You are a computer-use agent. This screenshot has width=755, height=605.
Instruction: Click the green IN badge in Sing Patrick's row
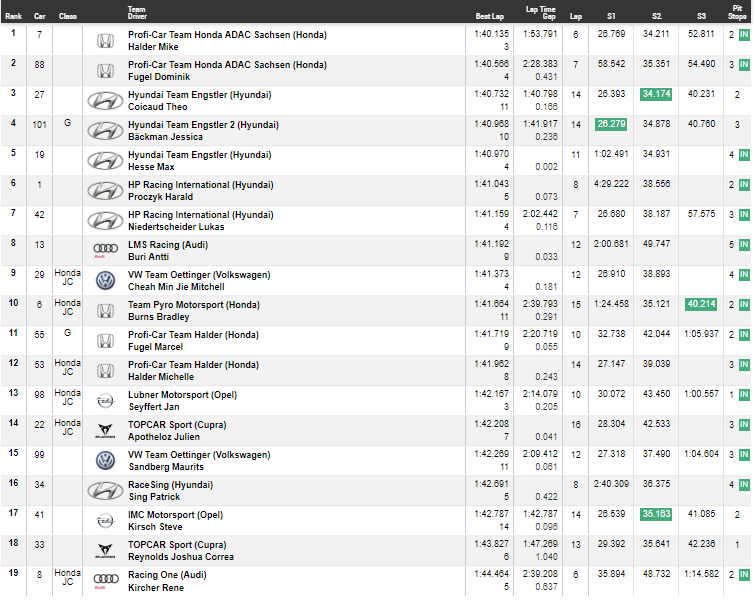744,485
